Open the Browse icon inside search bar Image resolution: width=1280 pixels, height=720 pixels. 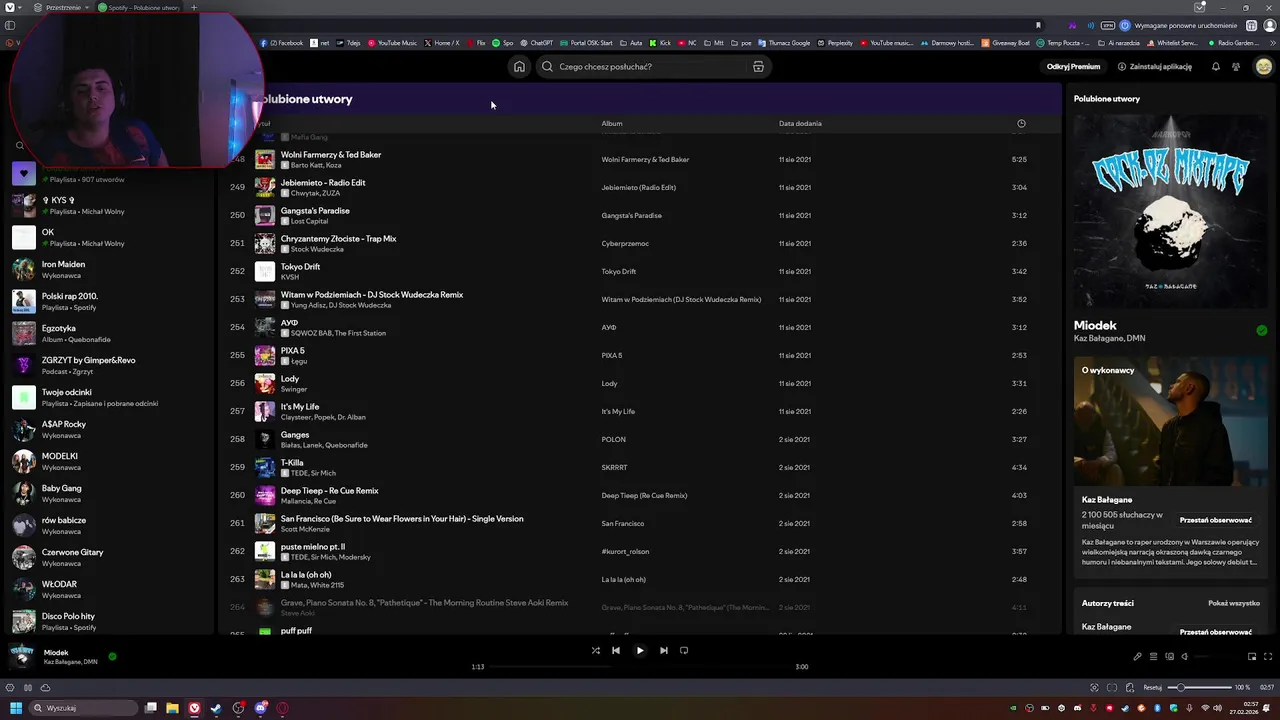(x=758, y=67)
